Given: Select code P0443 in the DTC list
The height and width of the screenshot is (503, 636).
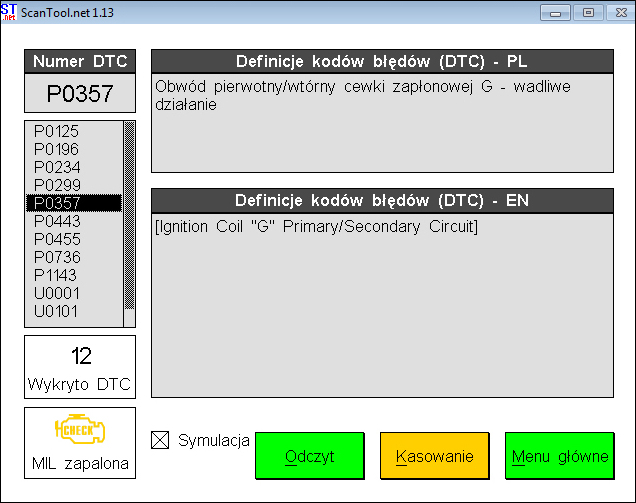Looking at the screenshot, I should click(57, 221).
